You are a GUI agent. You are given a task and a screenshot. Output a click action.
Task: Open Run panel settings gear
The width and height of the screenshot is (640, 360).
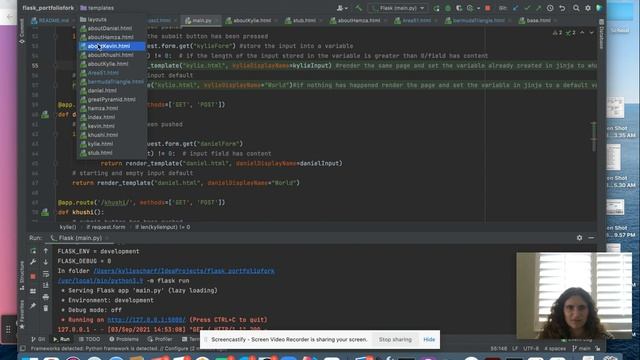click(x=579, y=238)
